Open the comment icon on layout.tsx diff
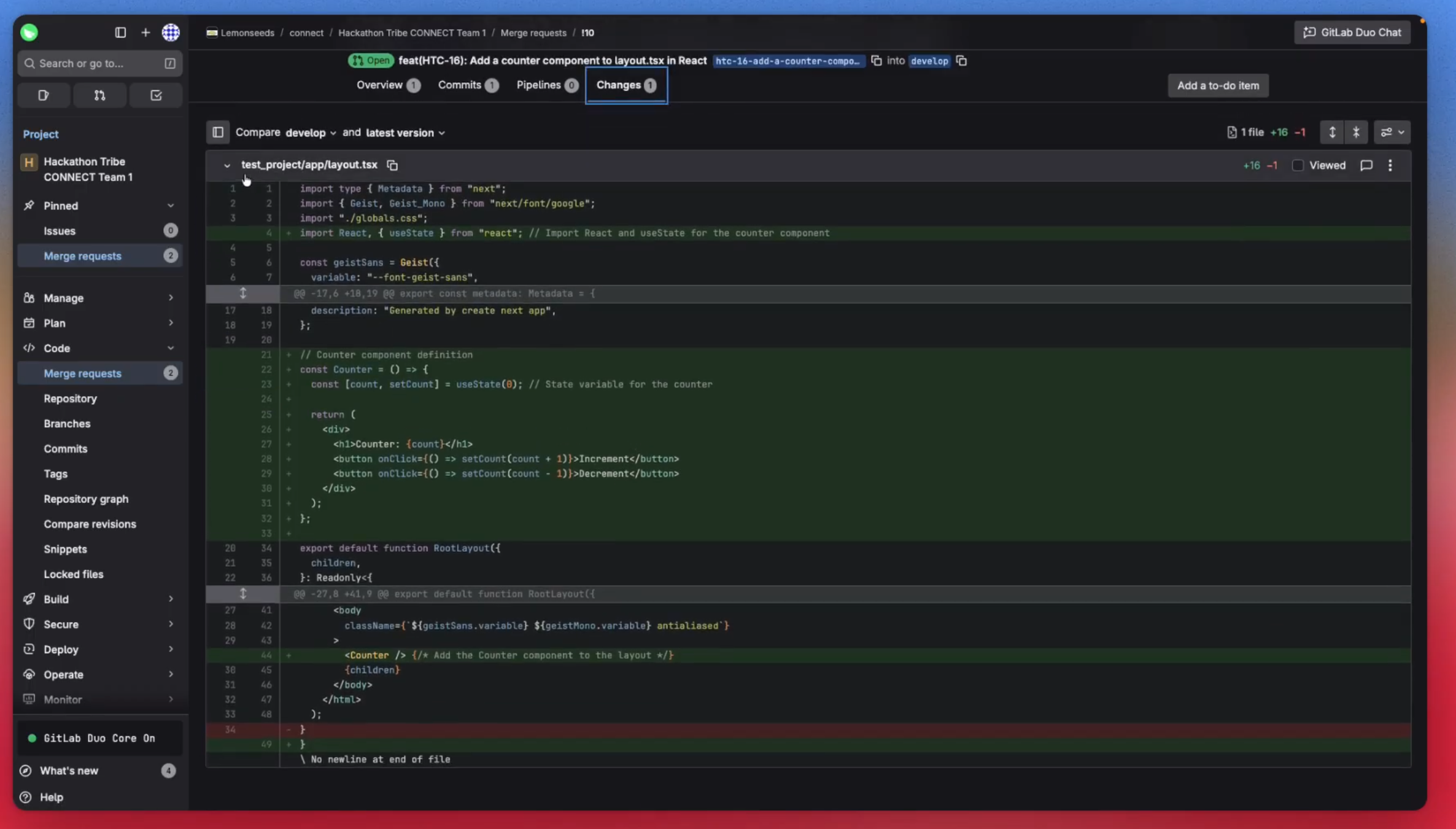The width and height of the screenshot is (1456, 829). coord(1366,165)
